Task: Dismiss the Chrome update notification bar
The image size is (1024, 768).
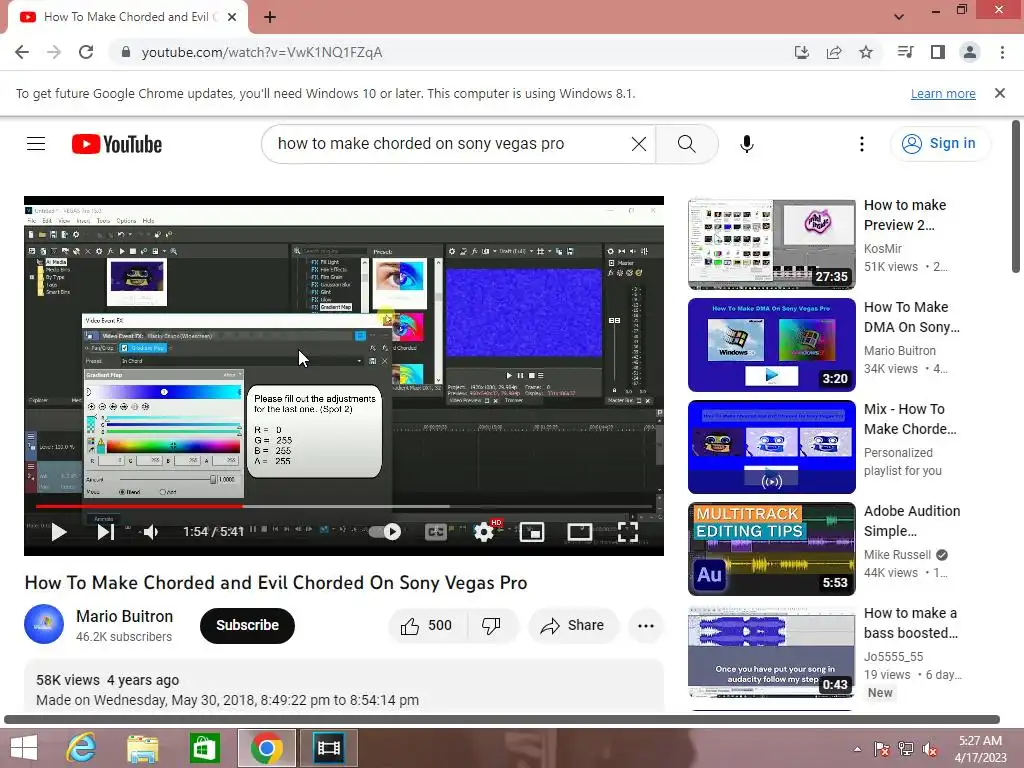Action: coord(1000,93)
